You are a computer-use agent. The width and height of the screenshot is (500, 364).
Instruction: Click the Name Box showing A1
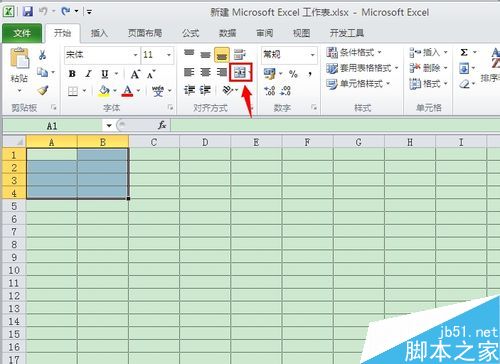point(52,126)
